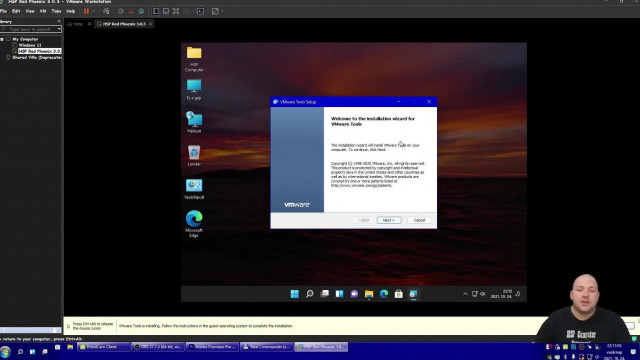Close the Library panel
Image resolution: width=640 pixels, height=360 pixels.
pos(59,21)
